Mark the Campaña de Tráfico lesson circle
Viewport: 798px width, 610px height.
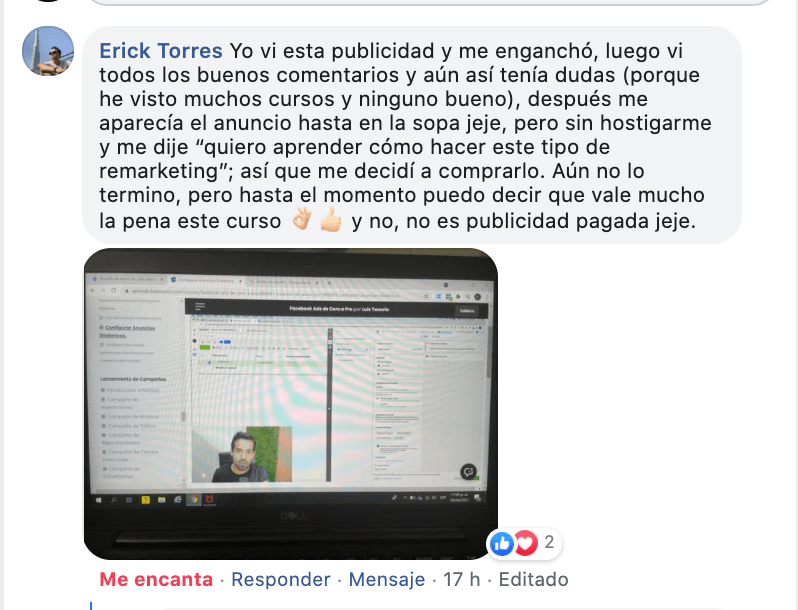coord(104,425)
